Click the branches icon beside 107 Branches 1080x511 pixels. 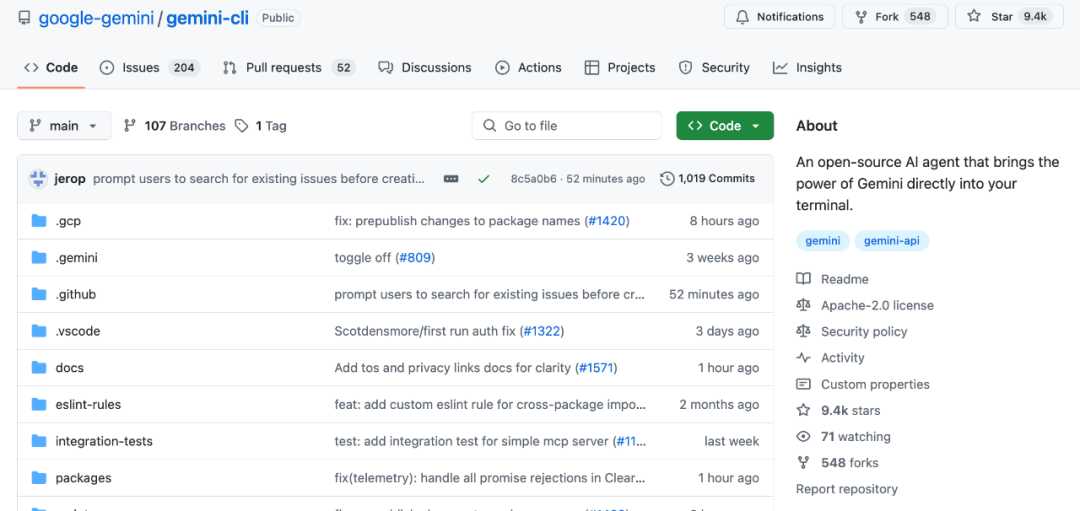(x=129, y=126)
